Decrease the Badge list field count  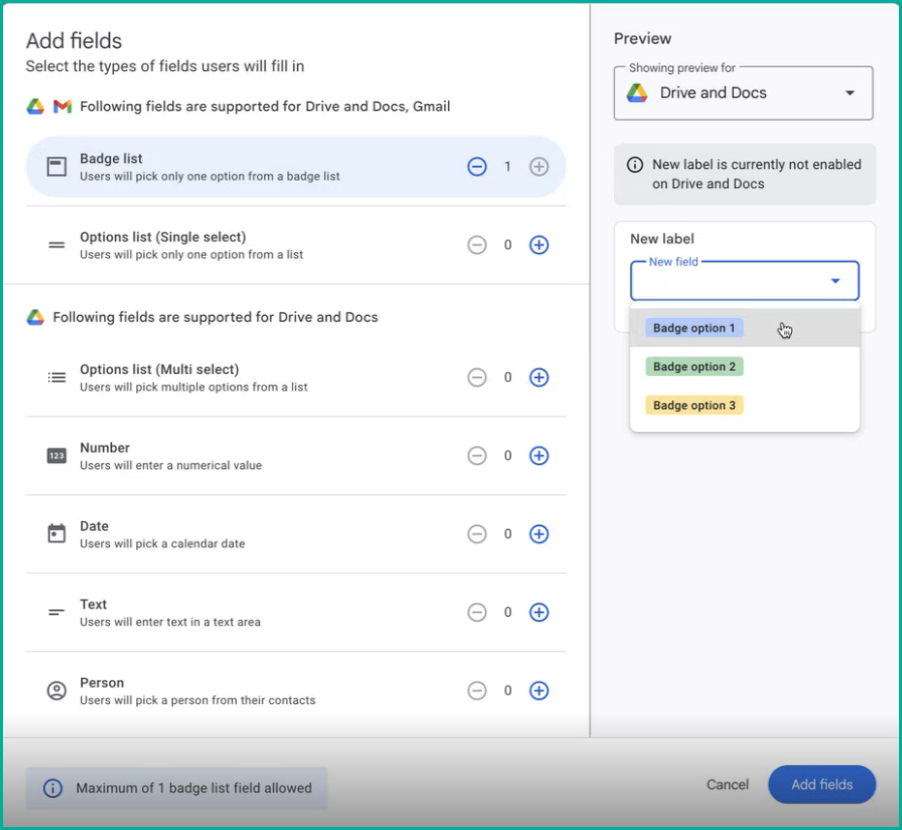coord(476,167)
